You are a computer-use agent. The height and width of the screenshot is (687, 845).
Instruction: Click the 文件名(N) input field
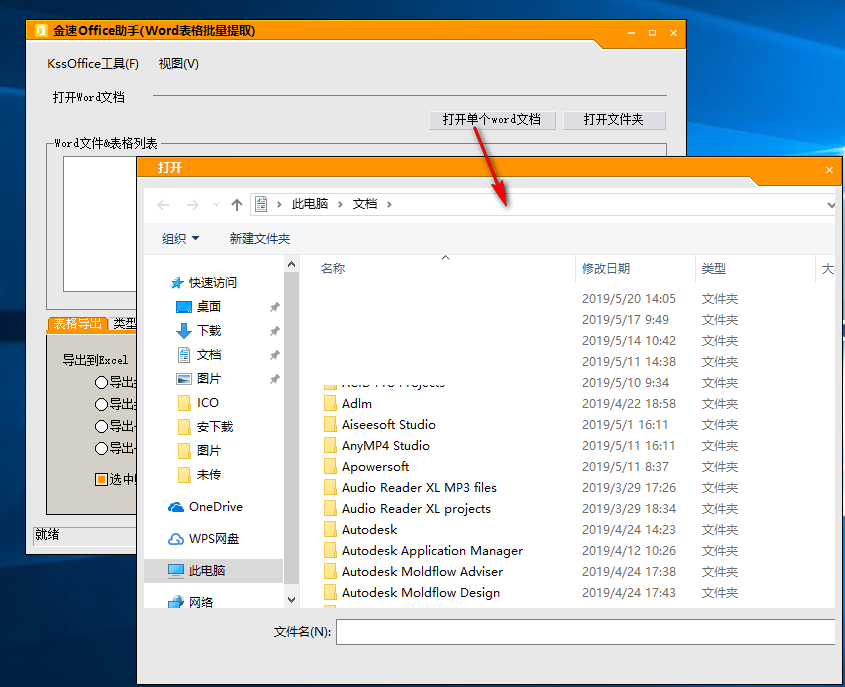click(586, 632)
